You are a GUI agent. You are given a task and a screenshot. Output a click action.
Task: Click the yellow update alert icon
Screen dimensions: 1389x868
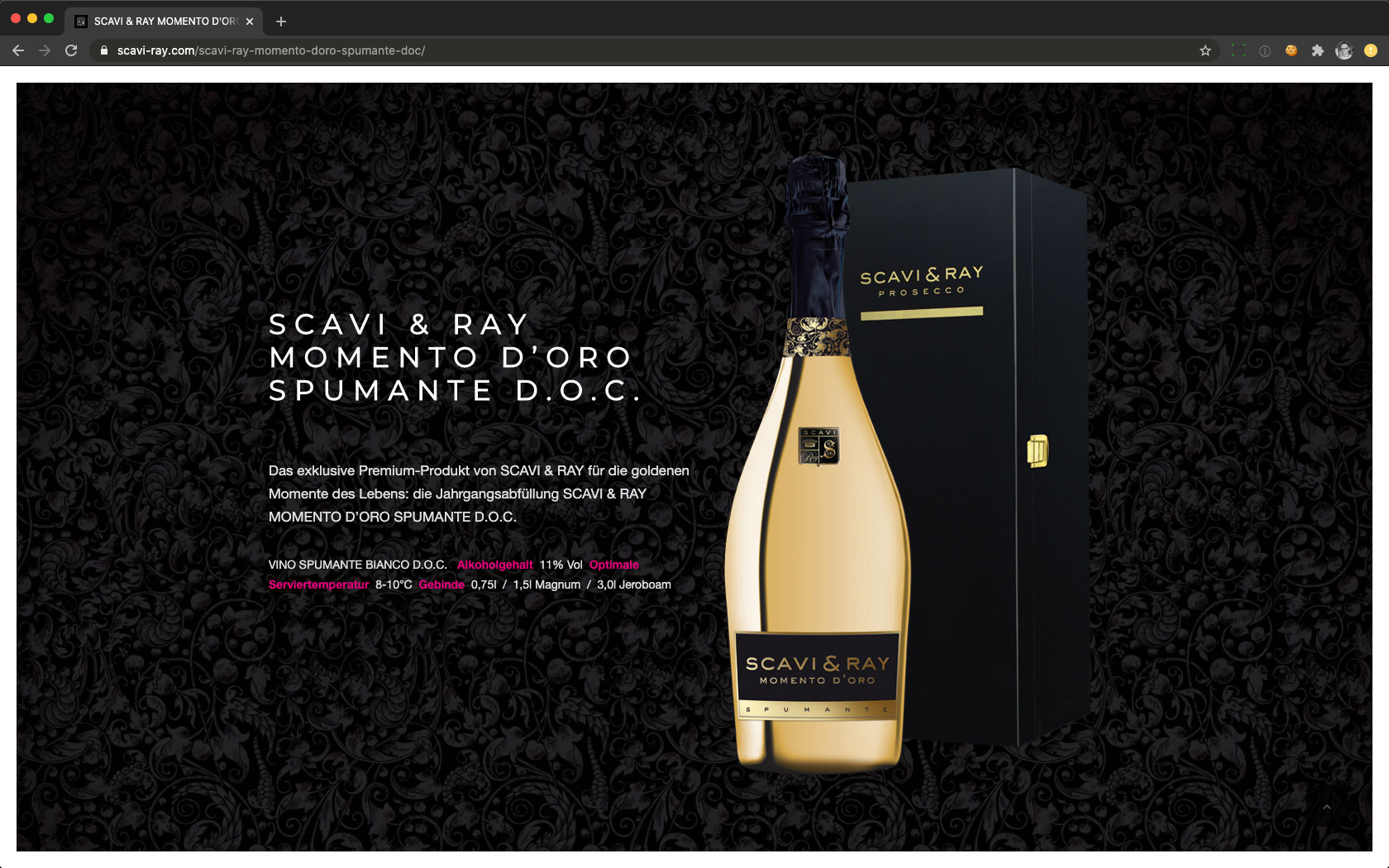1371,50
